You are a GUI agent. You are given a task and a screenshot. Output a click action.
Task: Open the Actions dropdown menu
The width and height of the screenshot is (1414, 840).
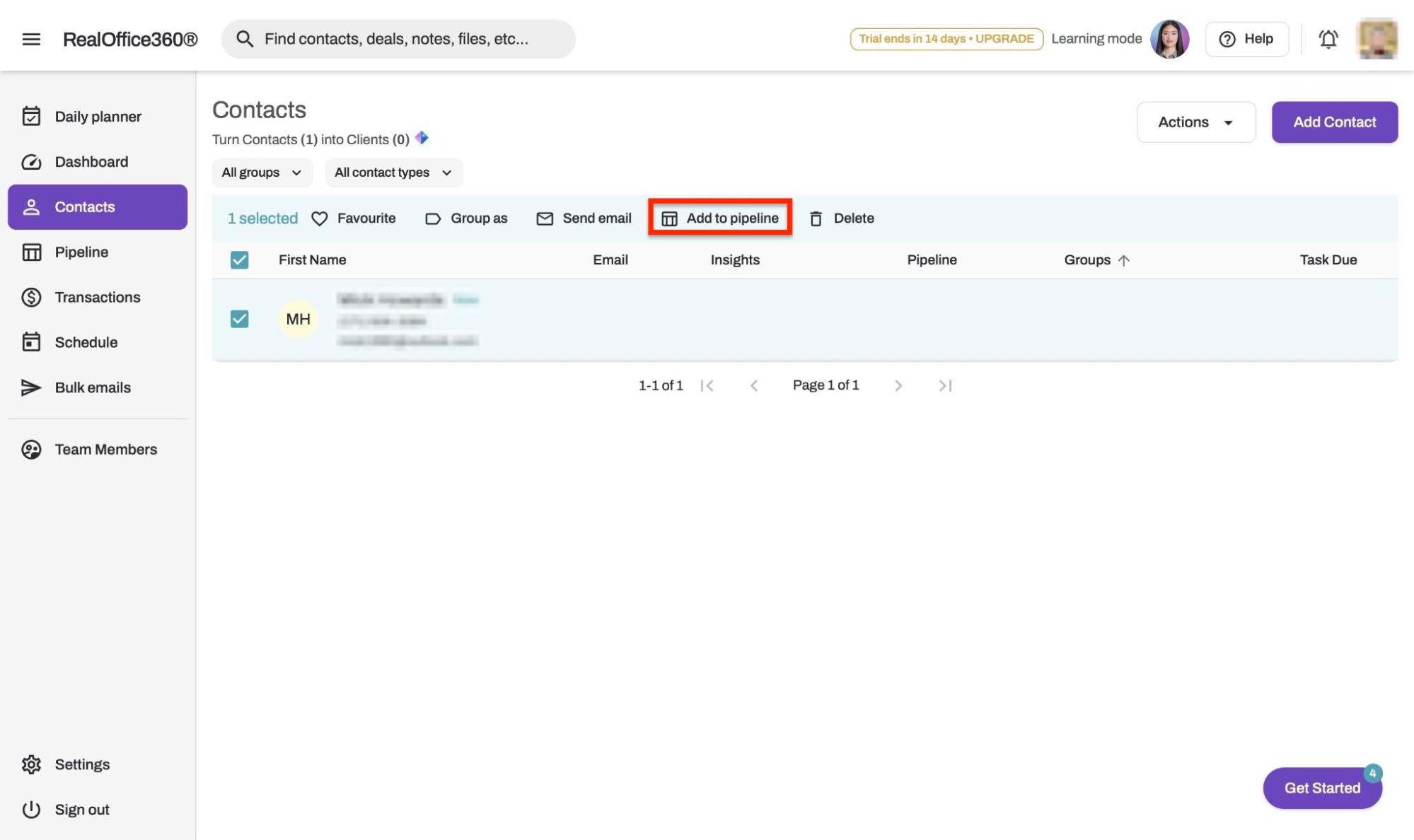point(1195,122)
